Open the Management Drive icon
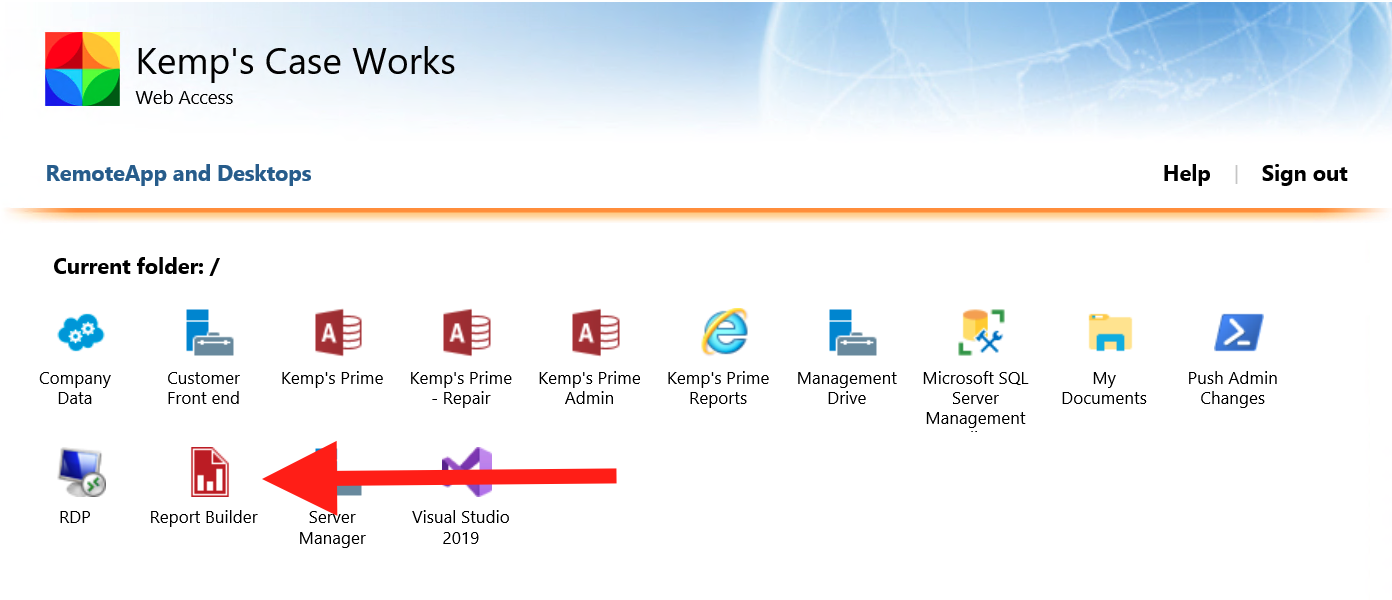Screen dimensions: 1392x600 [847, 334]
